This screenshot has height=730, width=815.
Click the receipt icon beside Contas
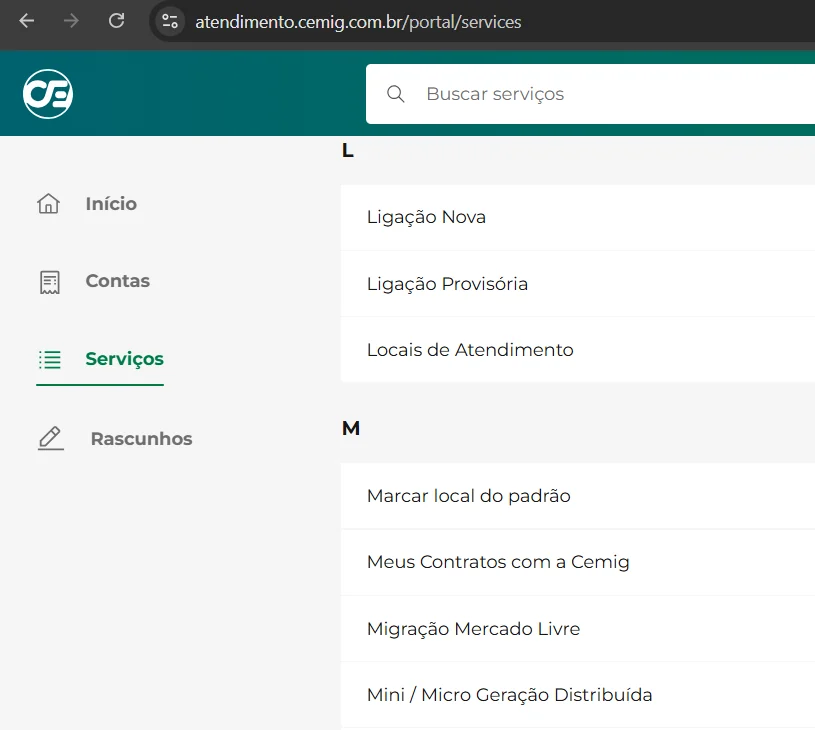[x=50, y=282]
